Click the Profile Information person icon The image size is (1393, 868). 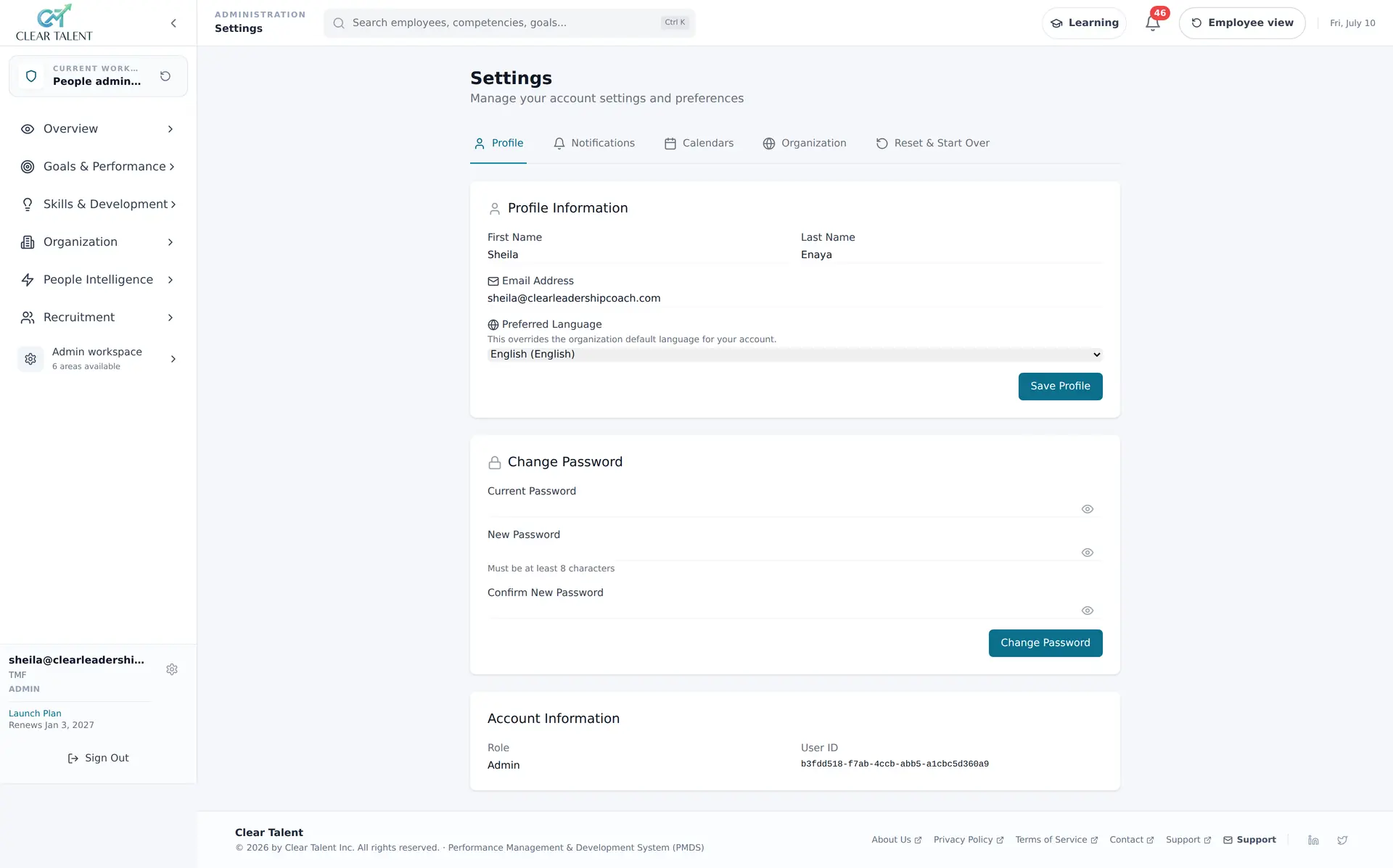pos(495,209)
